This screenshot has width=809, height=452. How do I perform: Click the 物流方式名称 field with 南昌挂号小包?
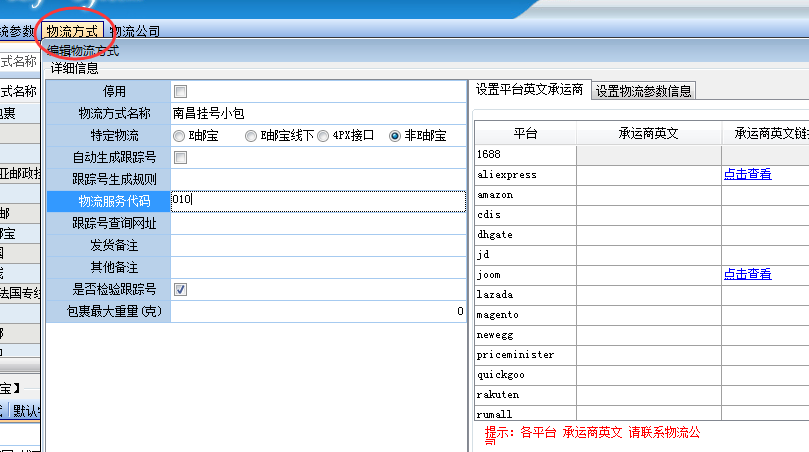pos(318,114)
